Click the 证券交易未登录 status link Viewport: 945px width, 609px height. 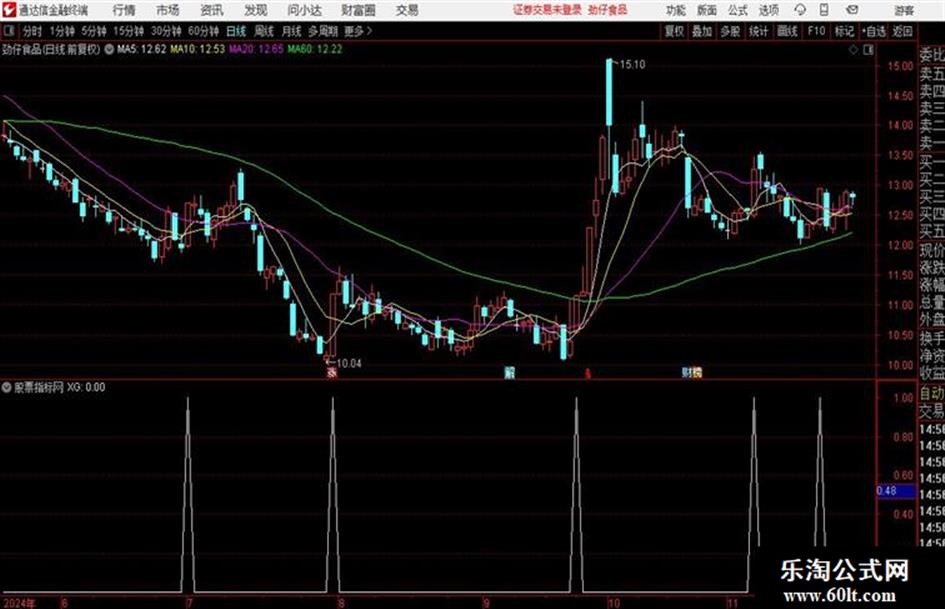pos(548,10)
